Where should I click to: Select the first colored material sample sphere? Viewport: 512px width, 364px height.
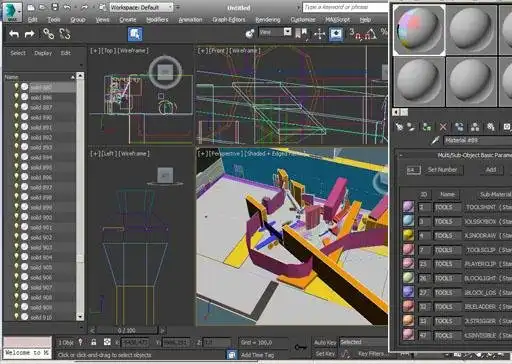point(419,30)
